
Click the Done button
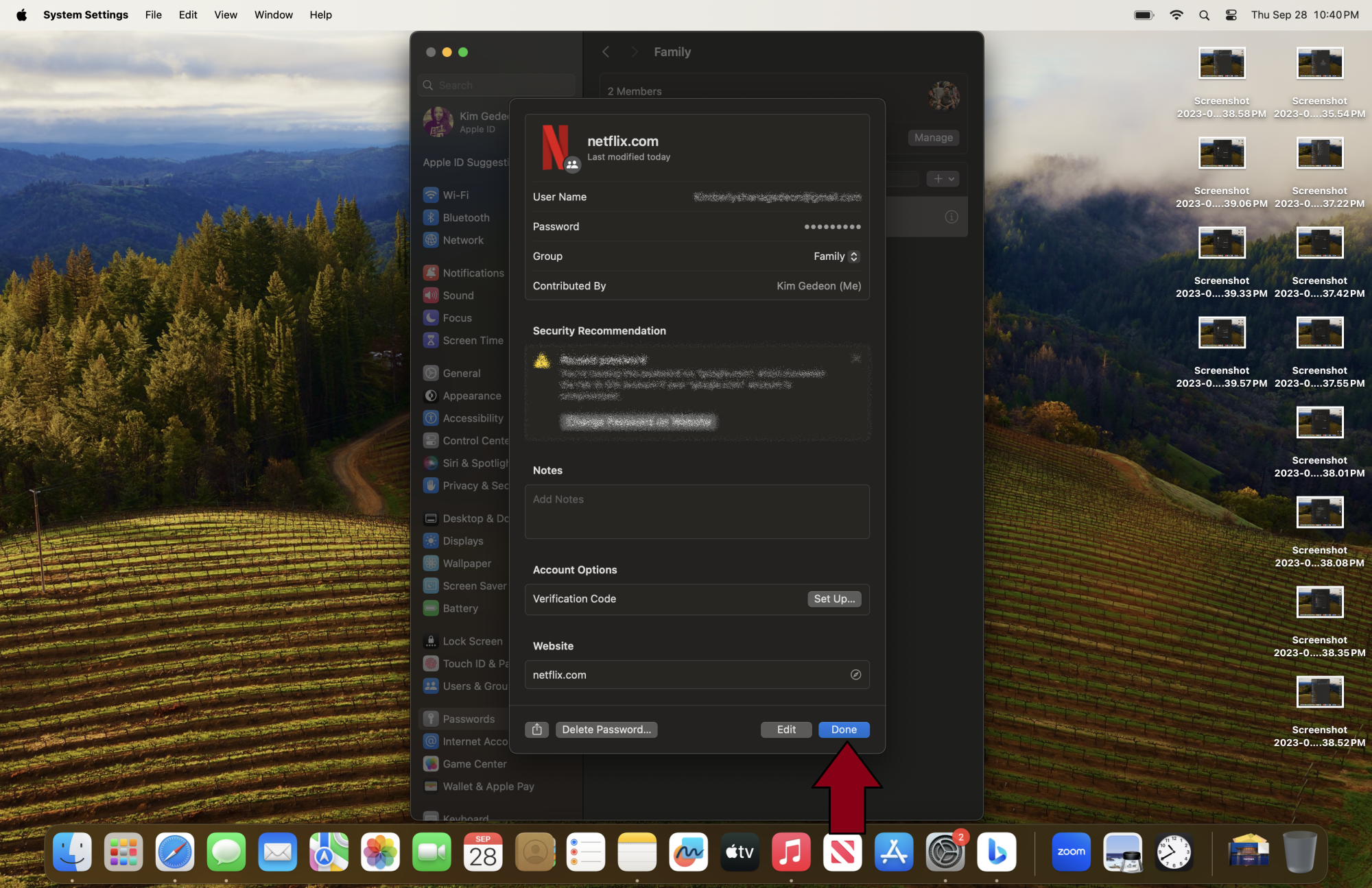tap(844, 730)
